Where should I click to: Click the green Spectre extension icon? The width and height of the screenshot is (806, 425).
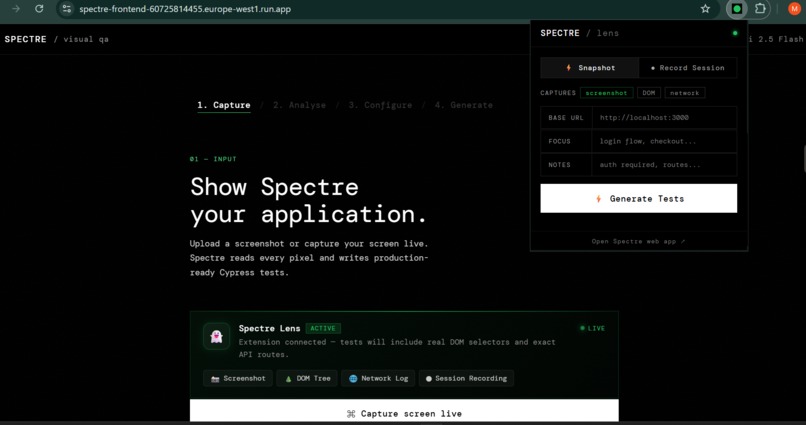pos(737,9)
